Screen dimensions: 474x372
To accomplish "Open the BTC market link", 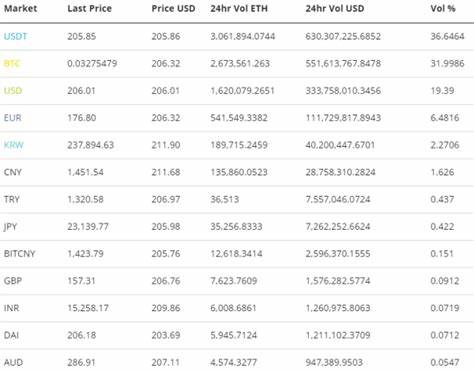I will pyautogui.click(x=12, y=63).
